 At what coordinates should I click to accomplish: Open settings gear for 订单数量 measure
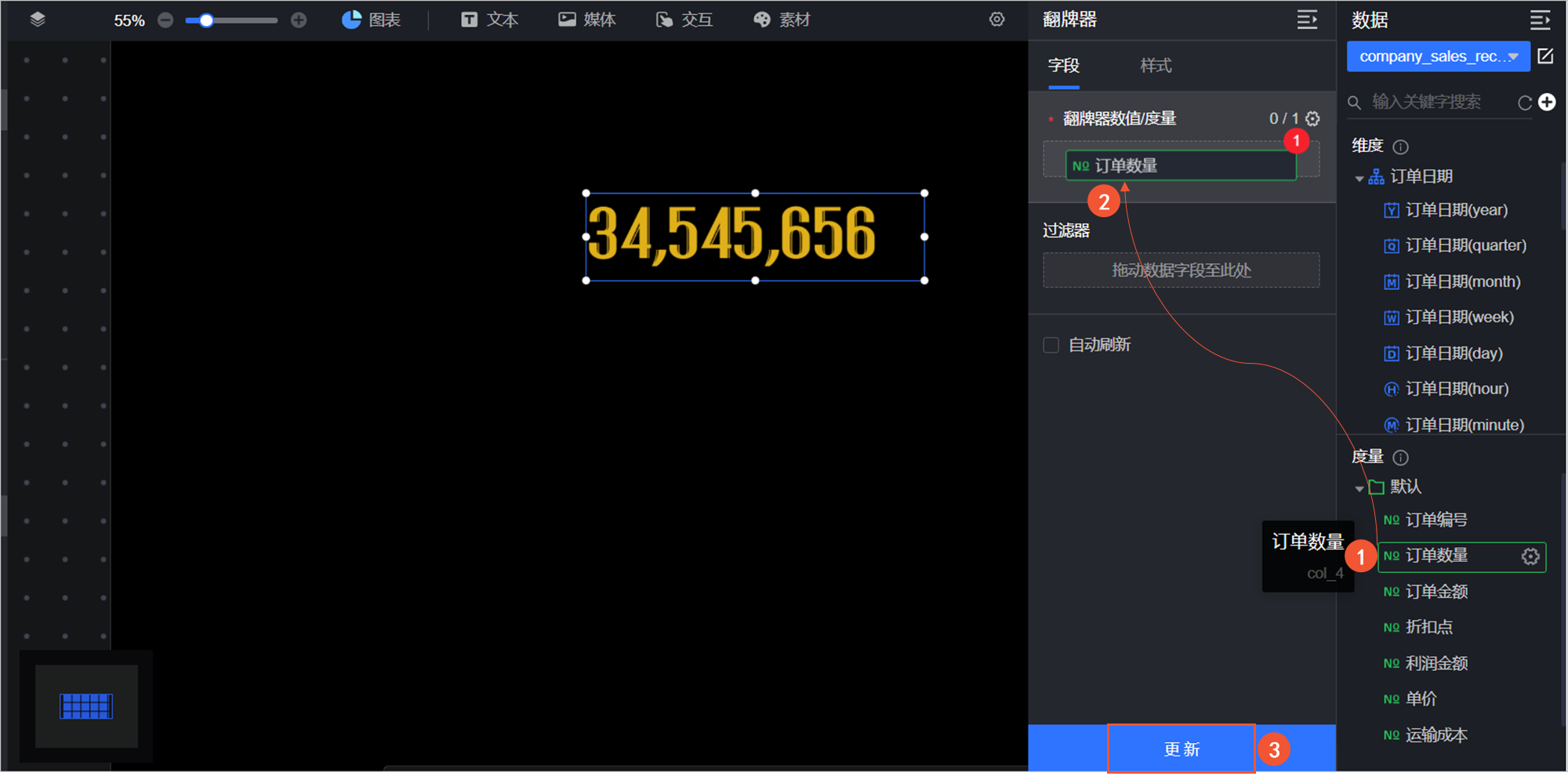coord(1530,557)
